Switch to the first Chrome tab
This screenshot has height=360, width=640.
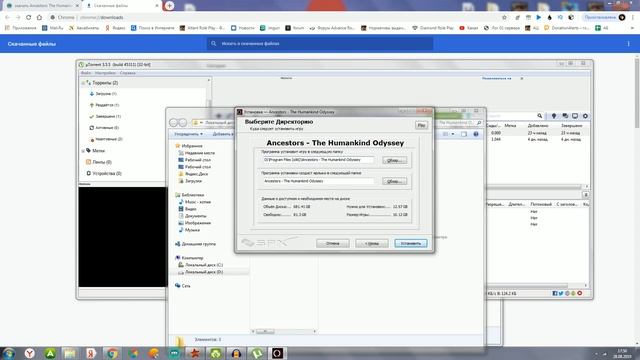pos(42,6)
